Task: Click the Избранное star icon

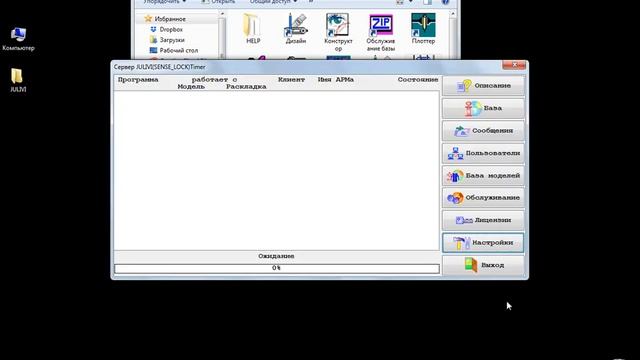Action: point(148,19)
